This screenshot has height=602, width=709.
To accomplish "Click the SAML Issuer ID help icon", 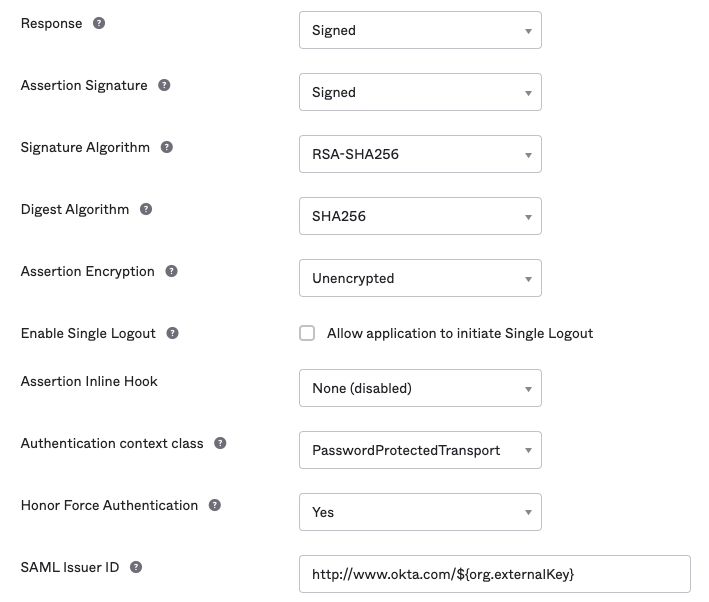I will coord(136,567).
